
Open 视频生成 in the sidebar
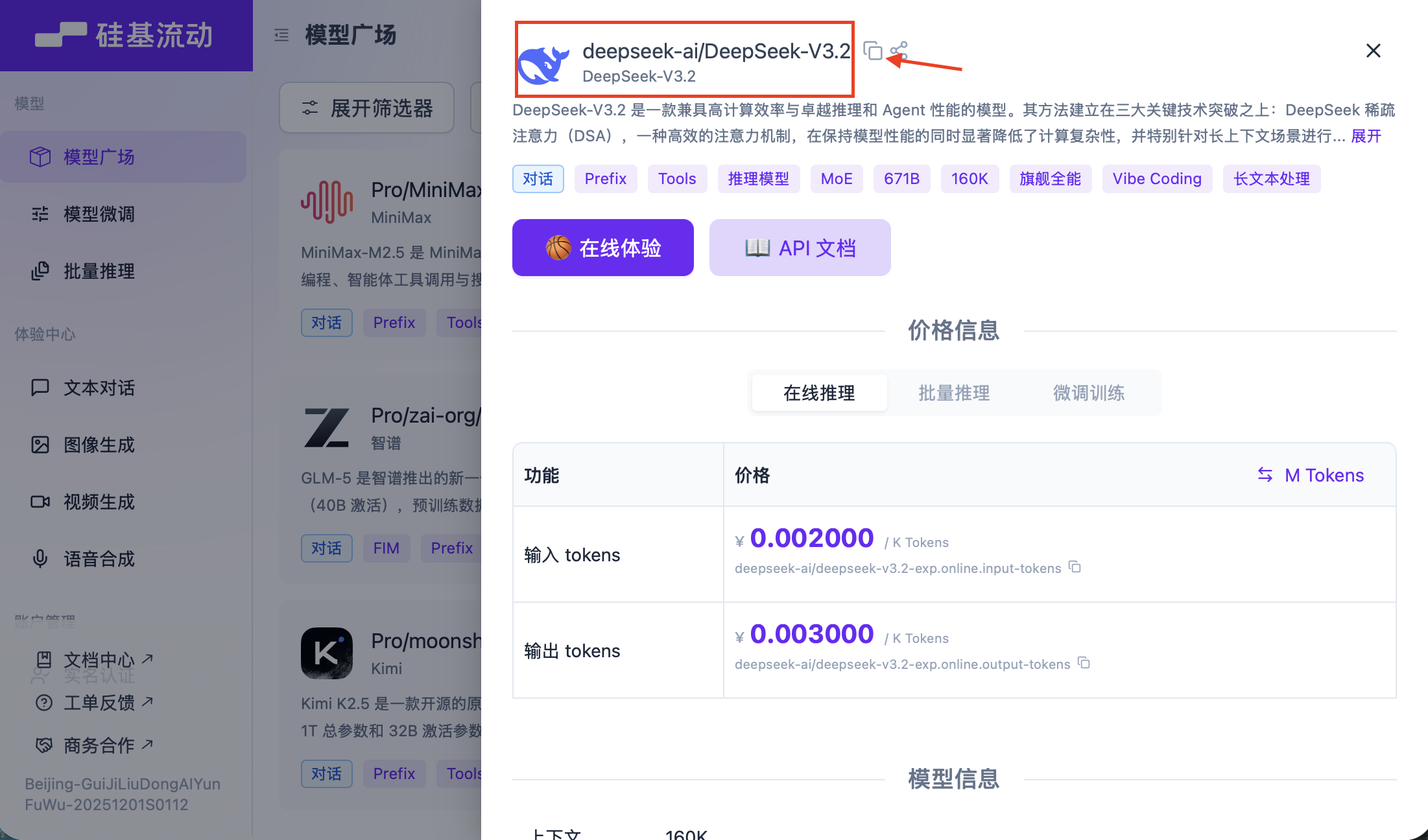pyautogui.click(x=123, y=502)
